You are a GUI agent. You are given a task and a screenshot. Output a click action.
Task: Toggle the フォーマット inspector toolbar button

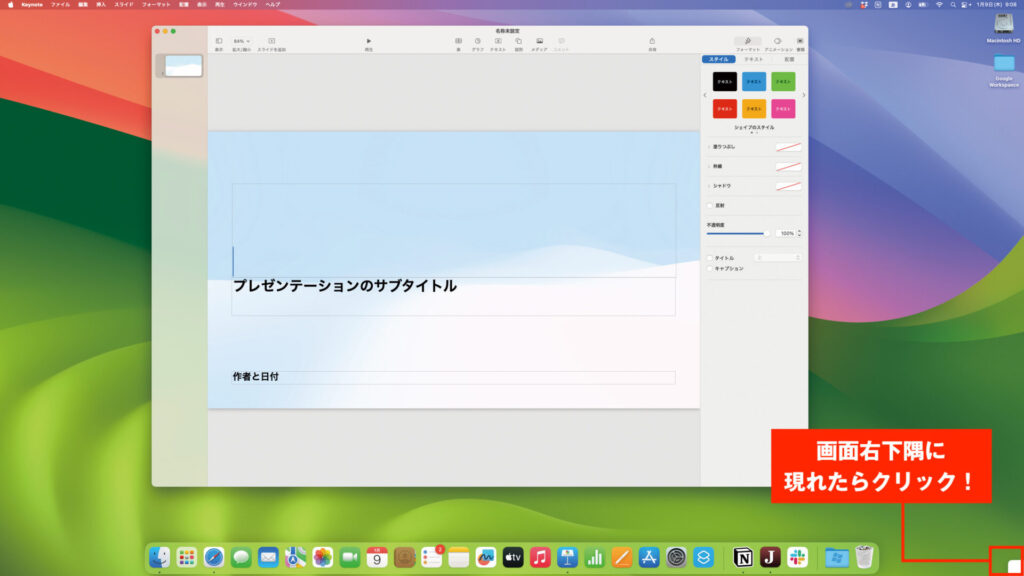click(x=748, y=44)
